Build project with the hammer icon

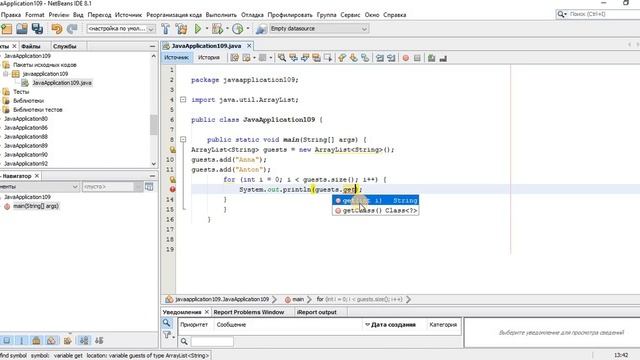pos(165,29)
